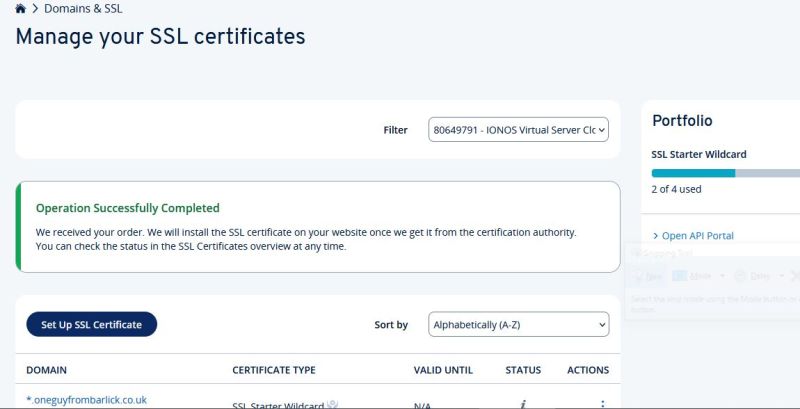The height and width of the screenshot is (409, 800).
Task: Open the three-dot actions menu for the certificate
Action: [602, 403]
